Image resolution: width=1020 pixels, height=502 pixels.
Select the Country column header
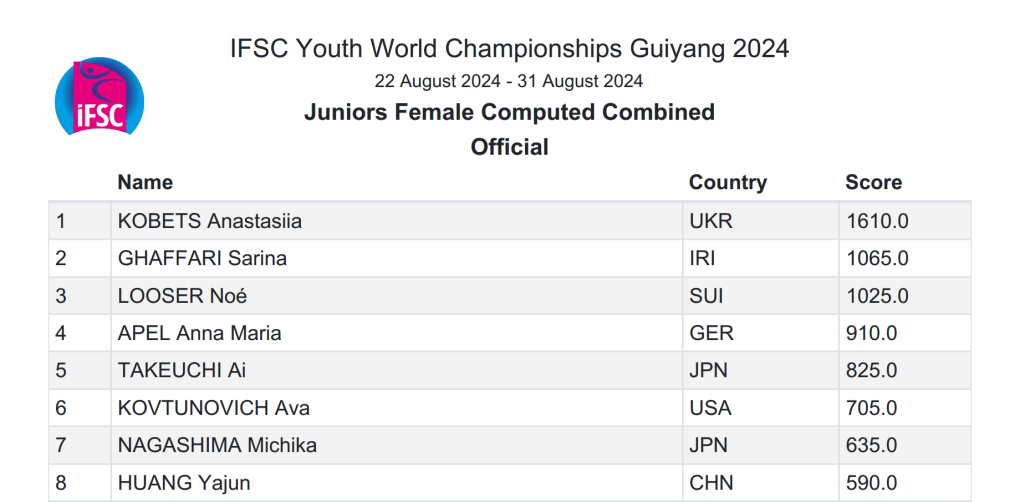[x=728, y=182]
